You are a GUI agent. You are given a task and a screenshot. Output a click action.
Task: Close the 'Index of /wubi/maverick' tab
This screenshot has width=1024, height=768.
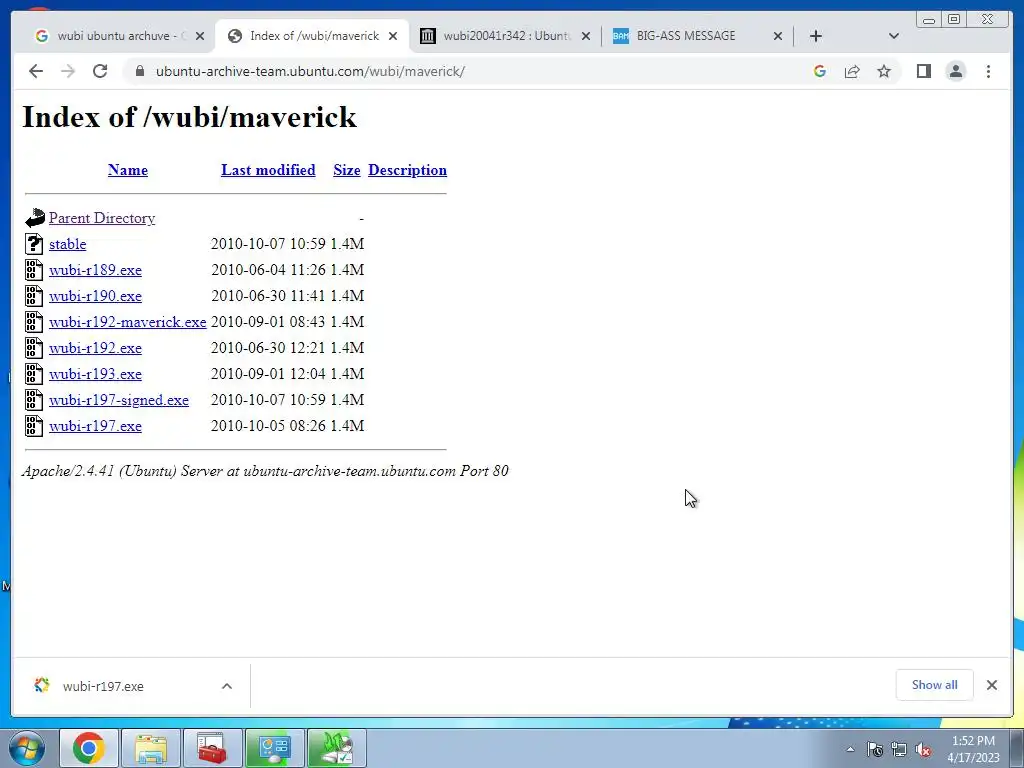(x=392, y=36)
